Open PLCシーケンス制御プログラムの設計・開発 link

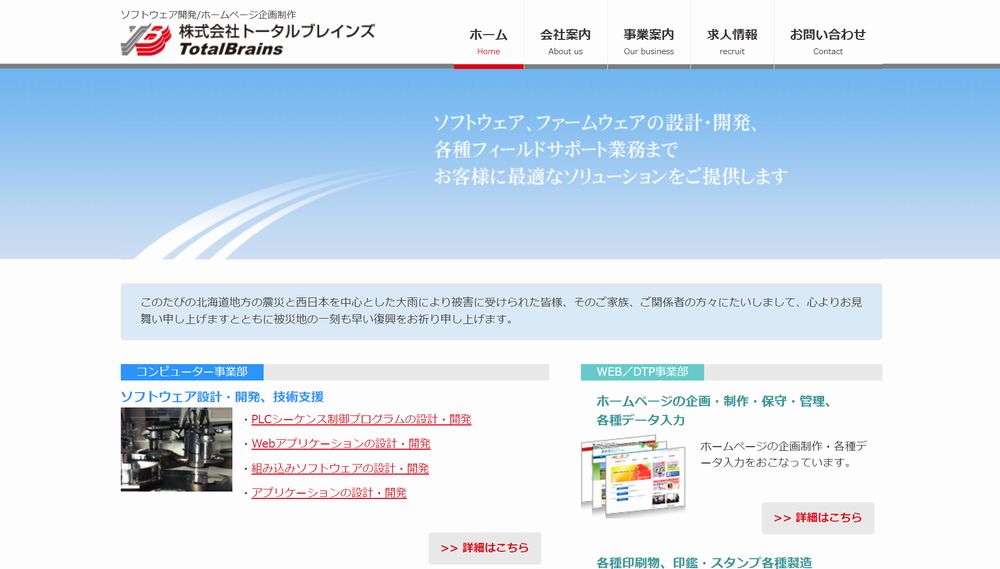pos(361,419)
